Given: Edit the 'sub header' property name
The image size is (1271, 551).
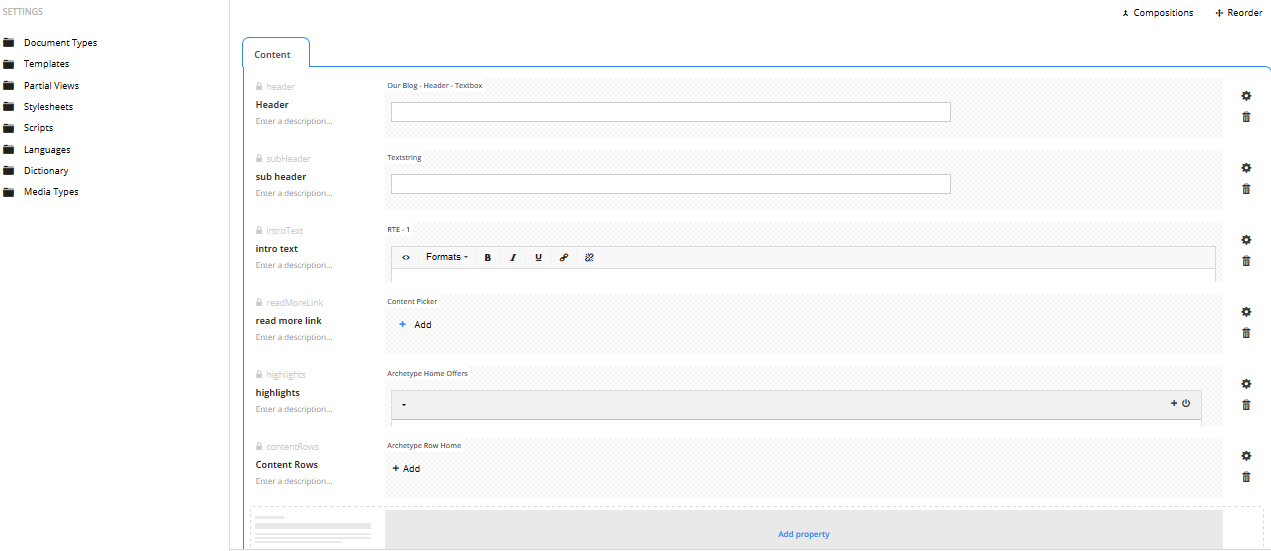Looking at the screenshot, I should click(x=281, y=177).
